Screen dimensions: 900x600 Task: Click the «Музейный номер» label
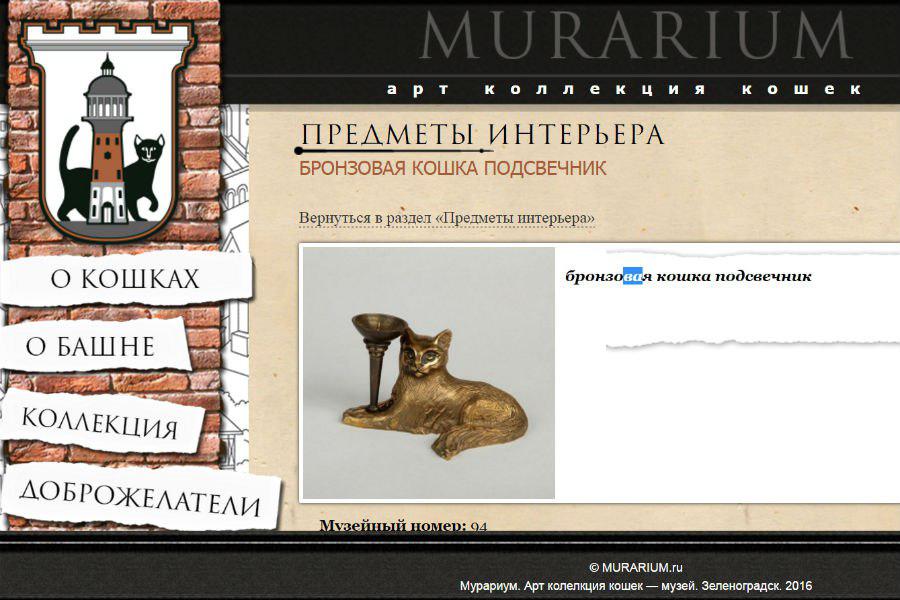point(392,525)
